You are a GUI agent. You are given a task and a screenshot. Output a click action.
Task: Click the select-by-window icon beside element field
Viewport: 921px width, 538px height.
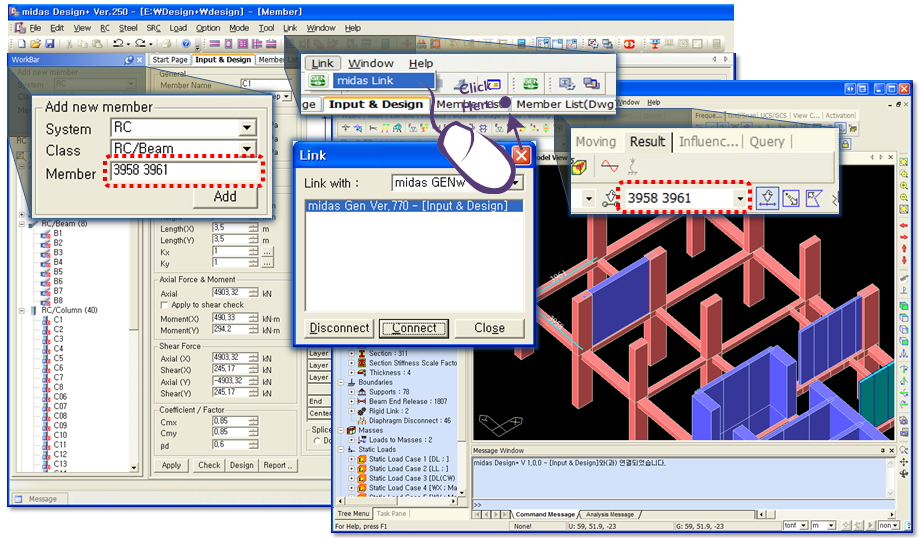[791, 199]
